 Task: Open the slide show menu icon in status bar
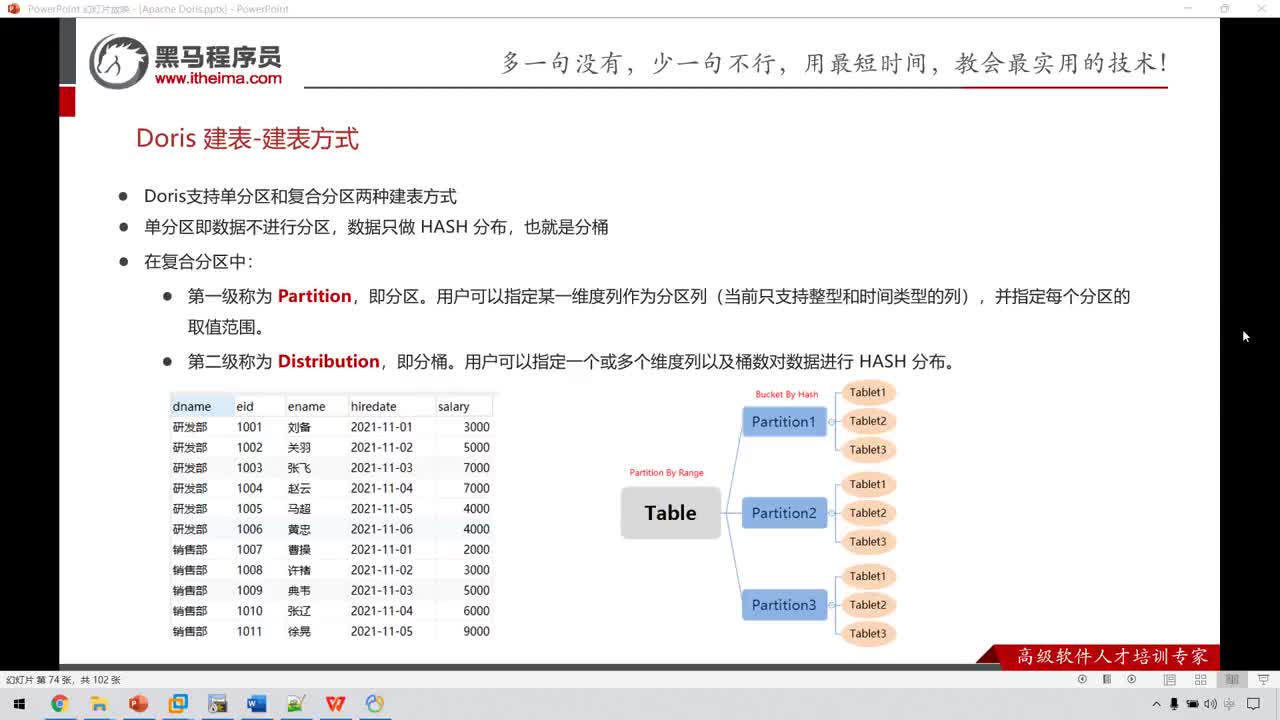[x=1107, y=679]
